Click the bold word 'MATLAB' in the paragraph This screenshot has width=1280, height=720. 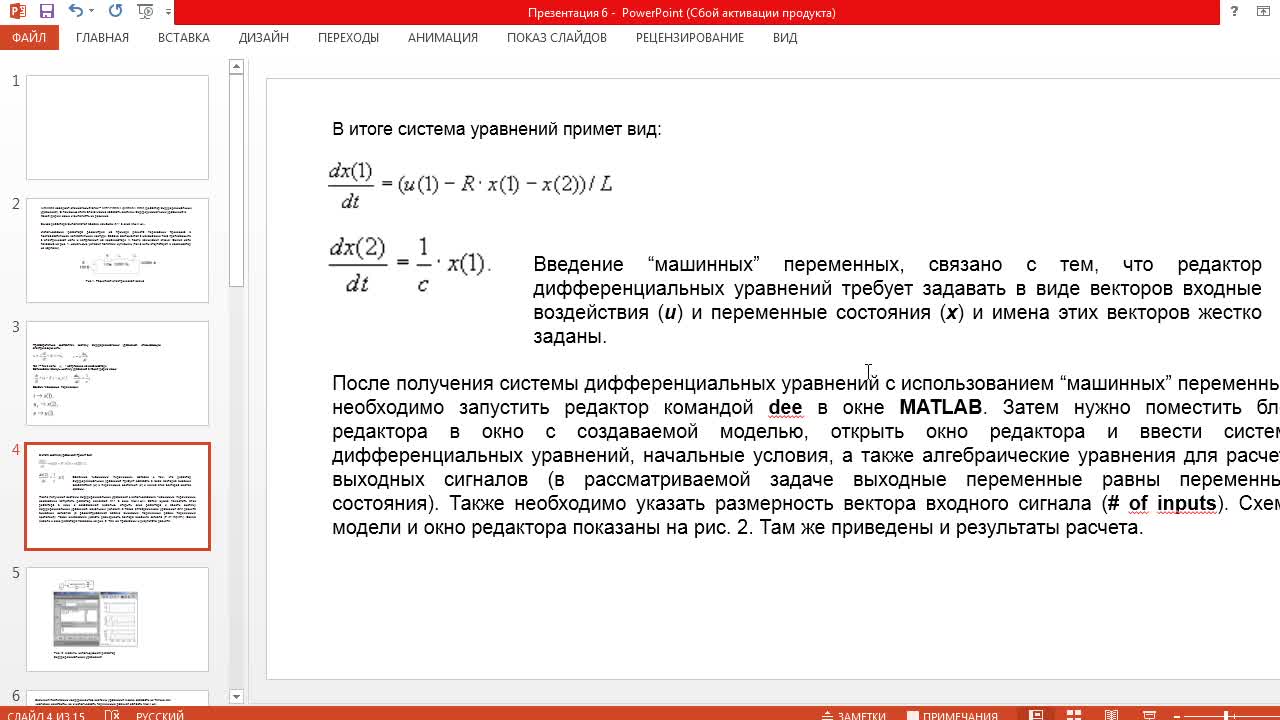coord(940,407)
